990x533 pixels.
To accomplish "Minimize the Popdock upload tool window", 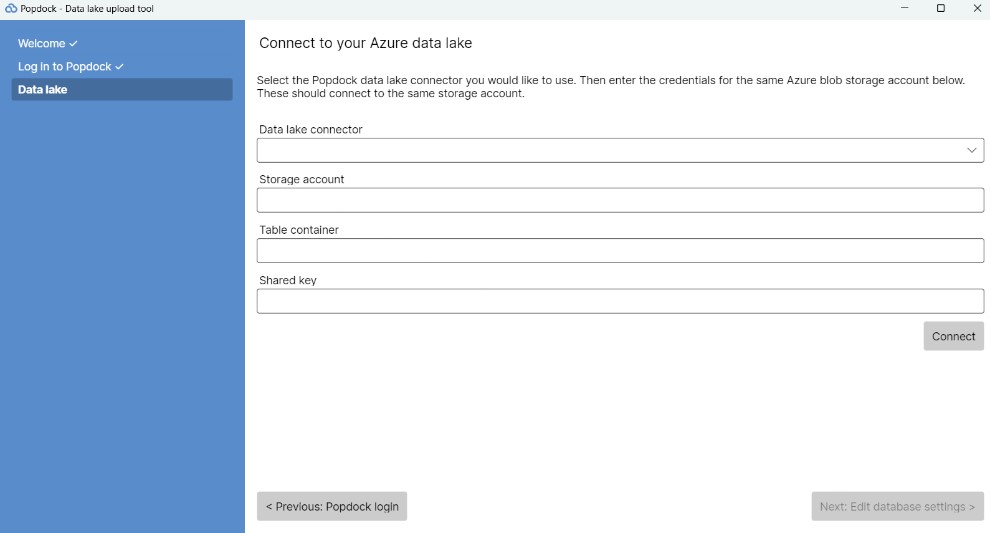I will click(904, 8).
